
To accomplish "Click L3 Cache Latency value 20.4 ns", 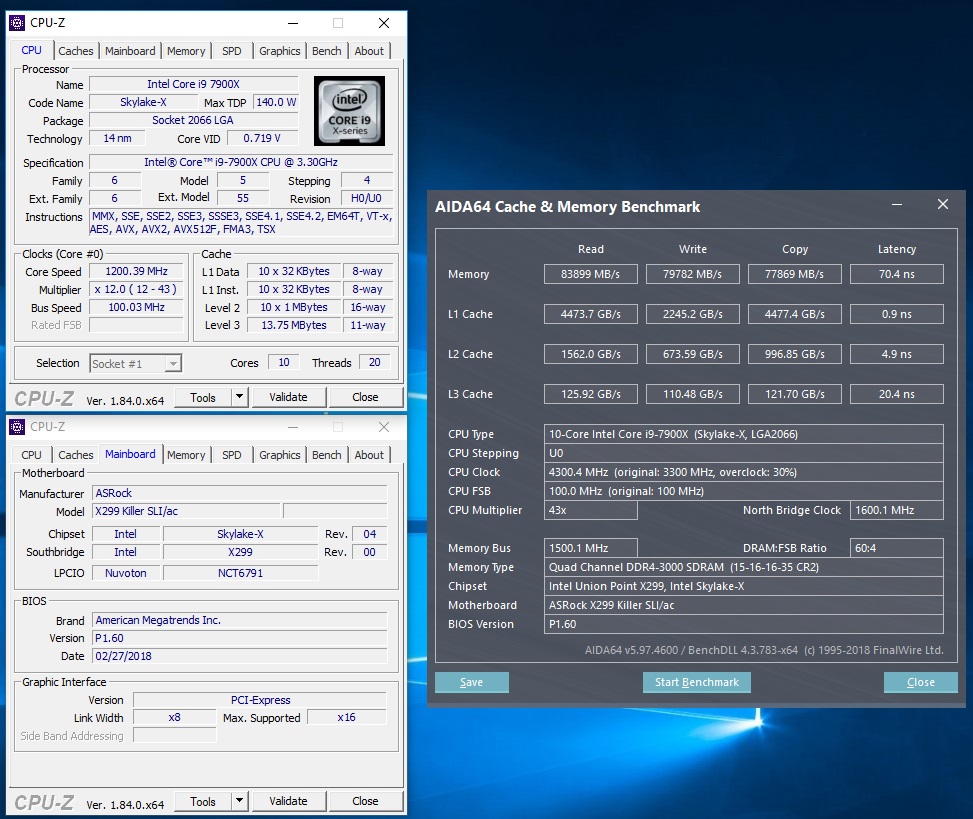I will (897, 394).
